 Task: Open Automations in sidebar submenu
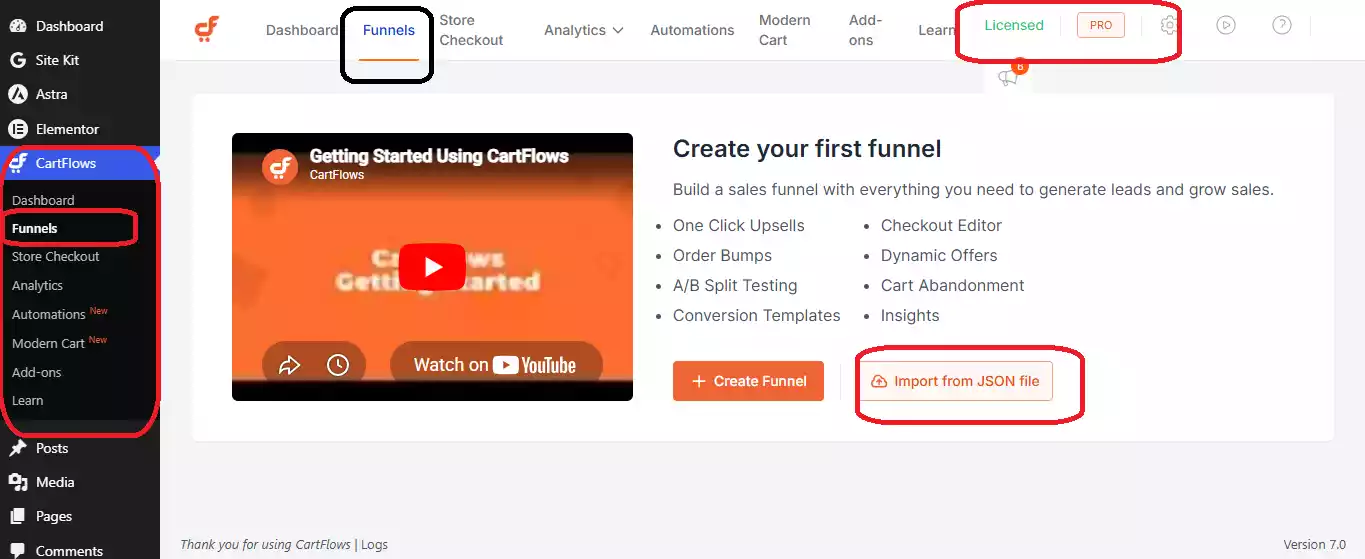click(x=48, y=314)
